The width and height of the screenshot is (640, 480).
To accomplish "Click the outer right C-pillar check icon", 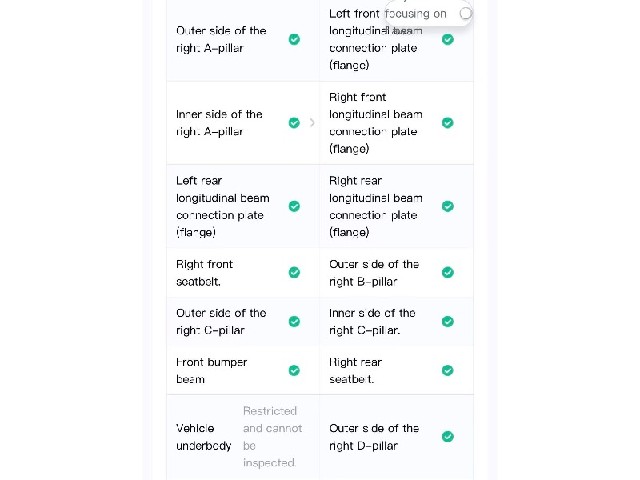I will coord(294,322).
